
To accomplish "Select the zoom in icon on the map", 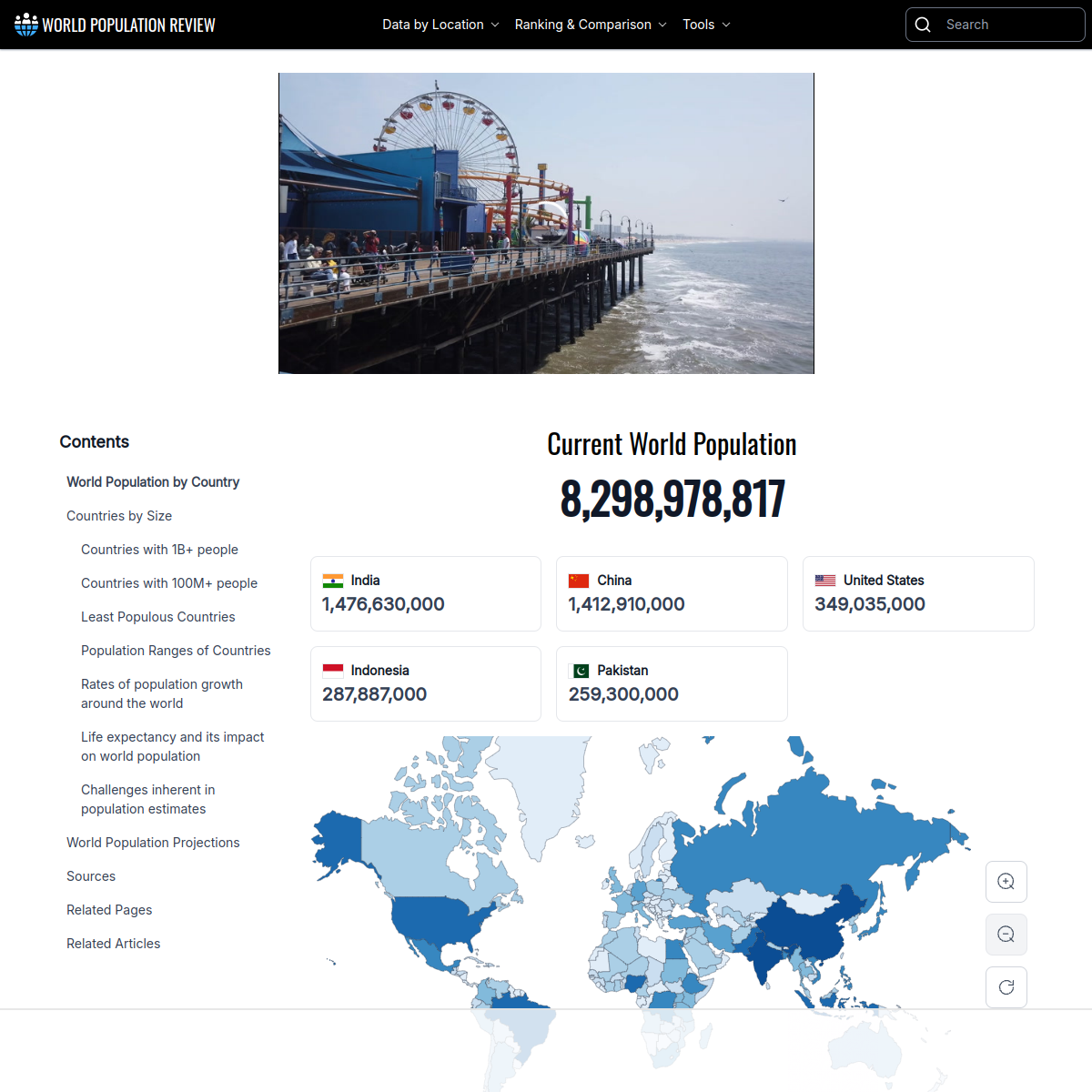I will 1006,881.
